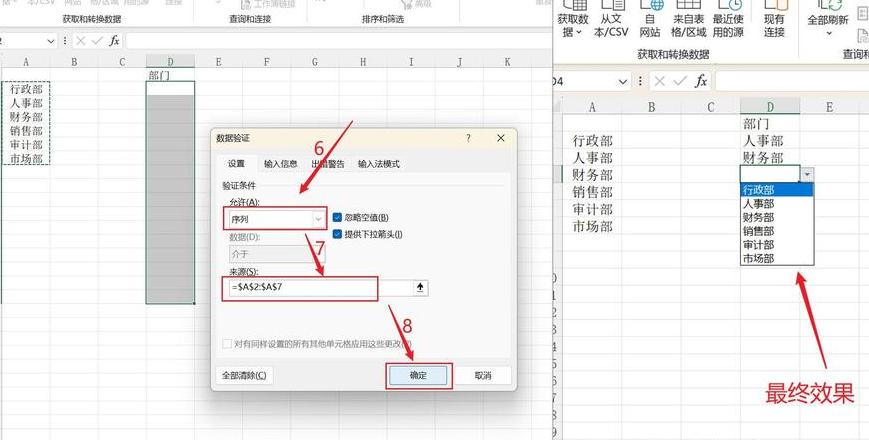The image size is (869, 440).
Task: Click the cancel X icon in left formula bar
Action: coord(81,40)
